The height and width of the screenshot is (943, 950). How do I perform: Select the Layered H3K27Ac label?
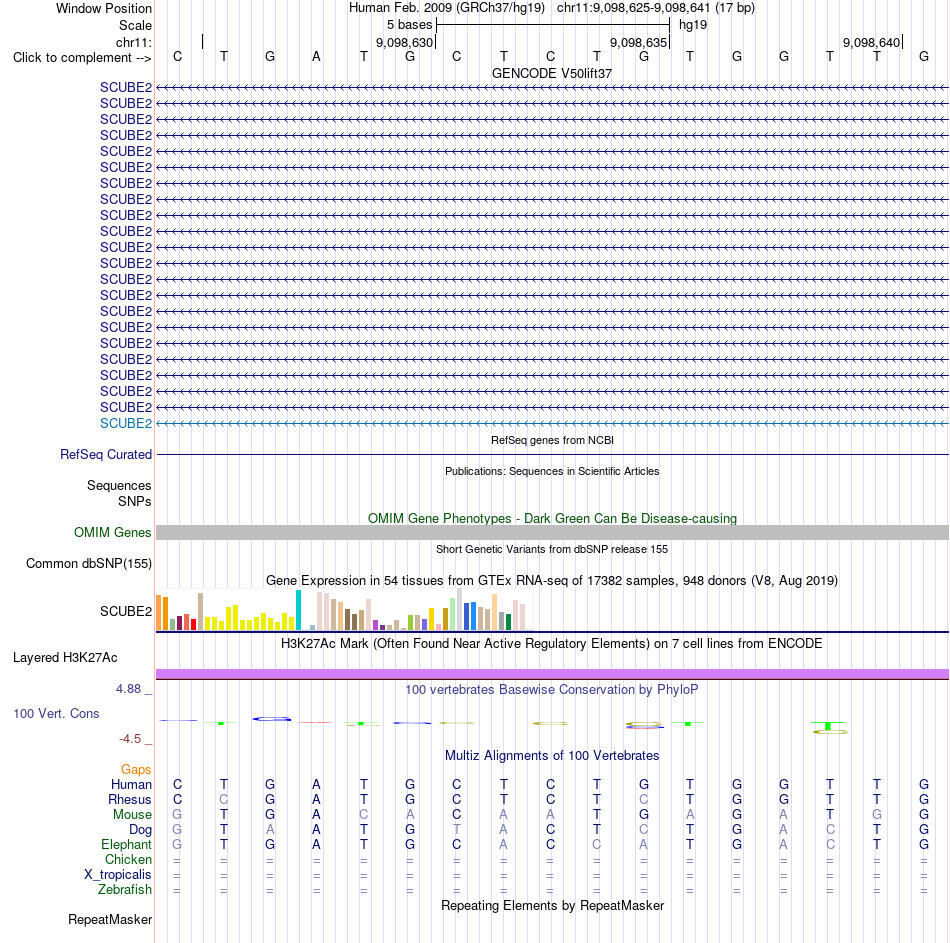click(x=65, y=658)
